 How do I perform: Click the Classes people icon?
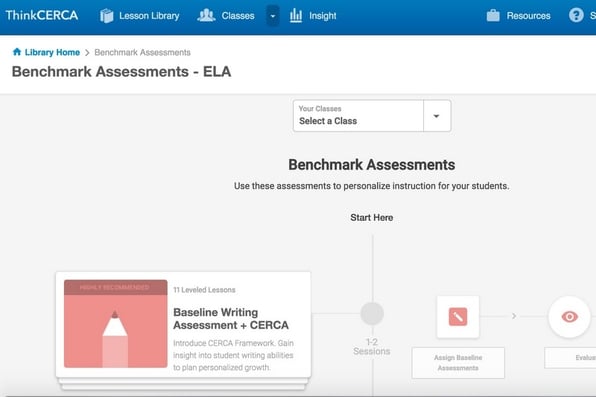pos(206,15)
